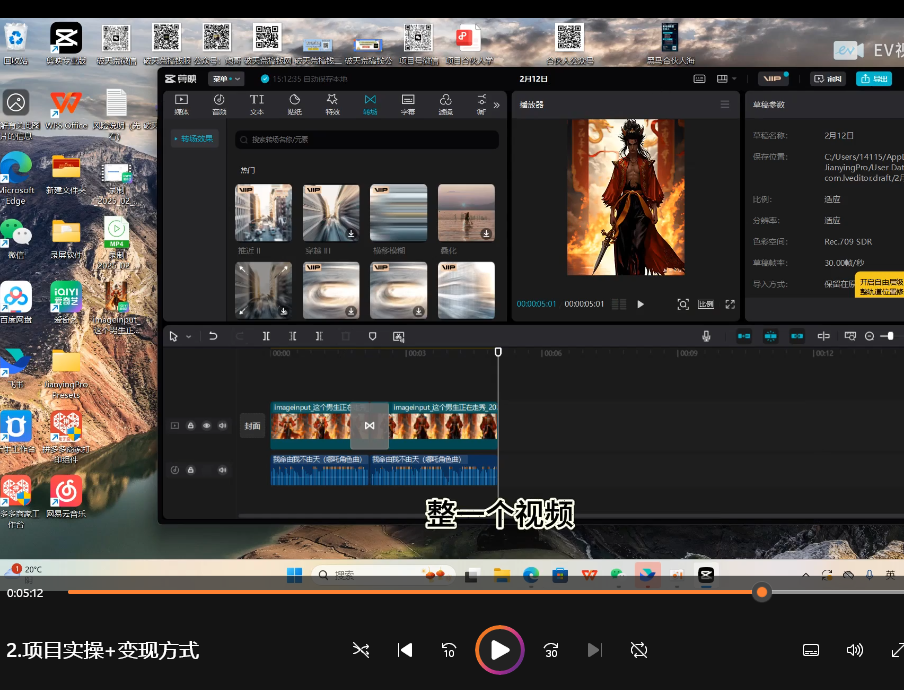
Task: Open the Captions (字幕) tab
Action: [x=408, y=104]
